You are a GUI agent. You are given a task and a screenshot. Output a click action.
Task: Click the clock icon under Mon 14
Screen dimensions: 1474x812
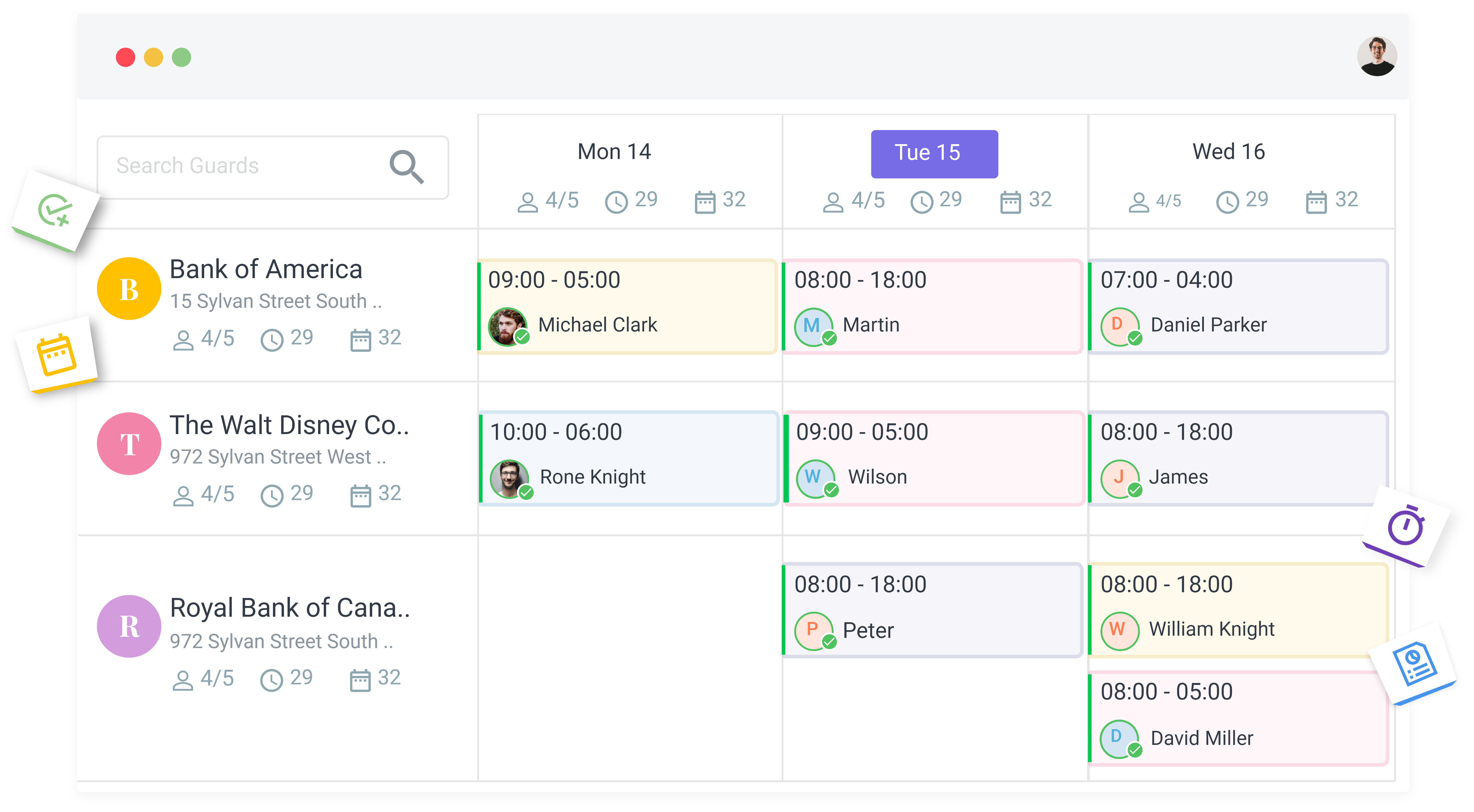(616, 202)
